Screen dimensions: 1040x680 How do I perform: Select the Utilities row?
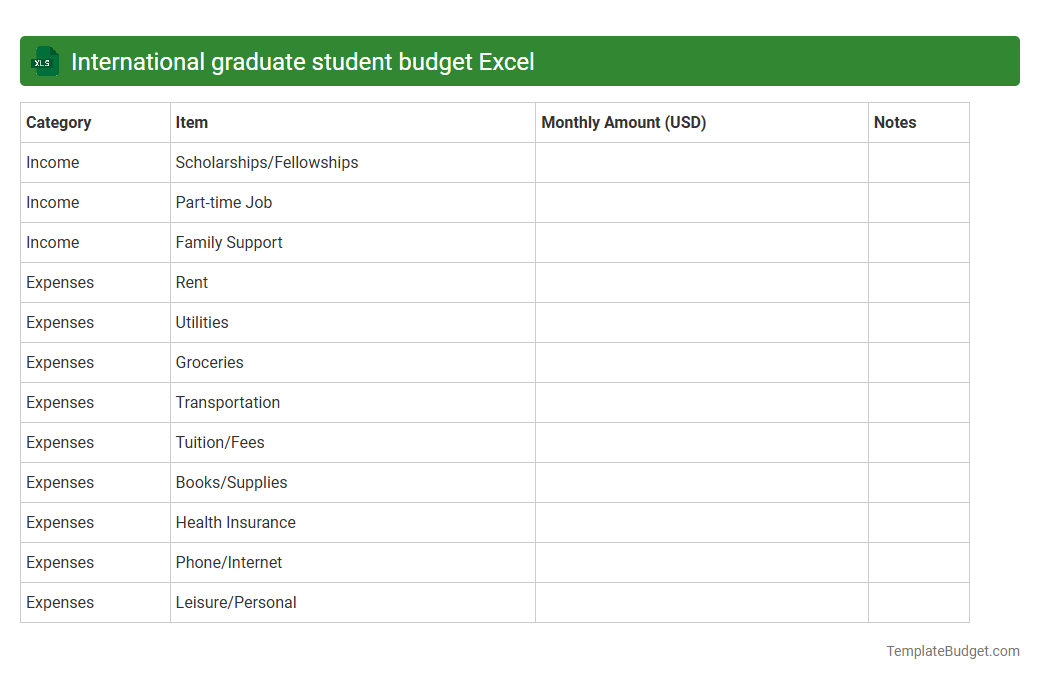pyautogui.click(x=202, y=322)
